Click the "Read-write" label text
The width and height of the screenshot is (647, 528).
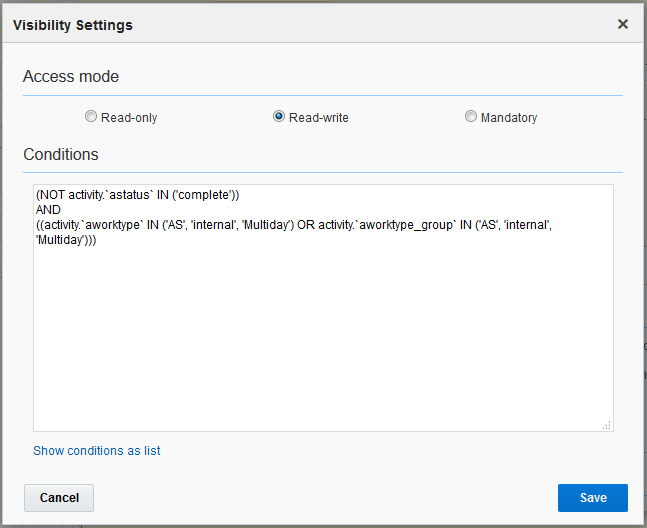click(318, 118)
